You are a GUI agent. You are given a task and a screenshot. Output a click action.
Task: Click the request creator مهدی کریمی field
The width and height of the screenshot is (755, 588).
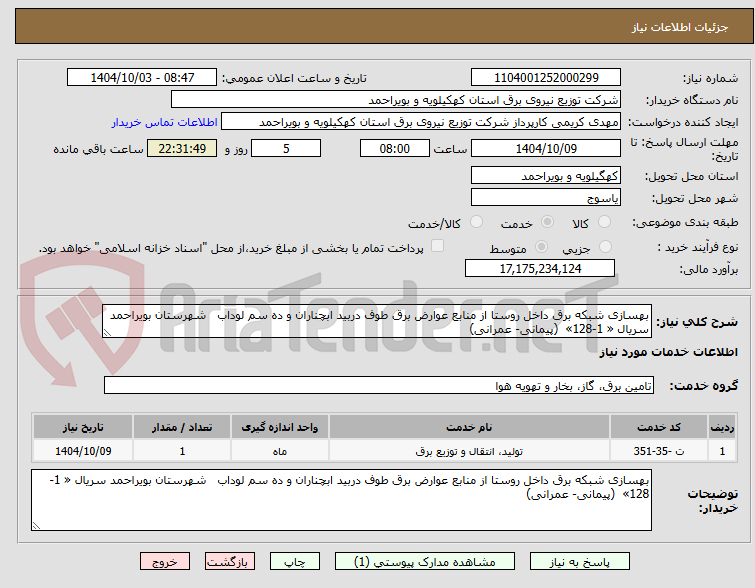tap(421, 122)
